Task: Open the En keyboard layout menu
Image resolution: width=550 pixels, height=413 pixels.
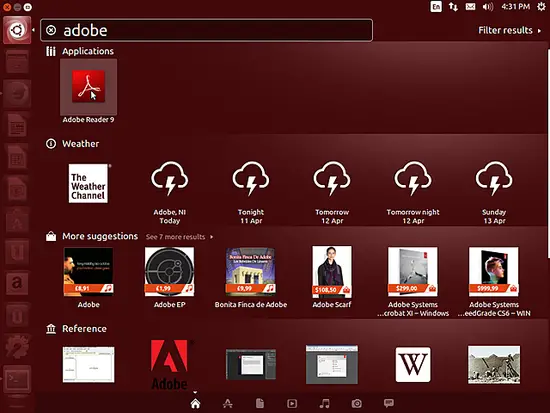Action: tap(436, 7)
